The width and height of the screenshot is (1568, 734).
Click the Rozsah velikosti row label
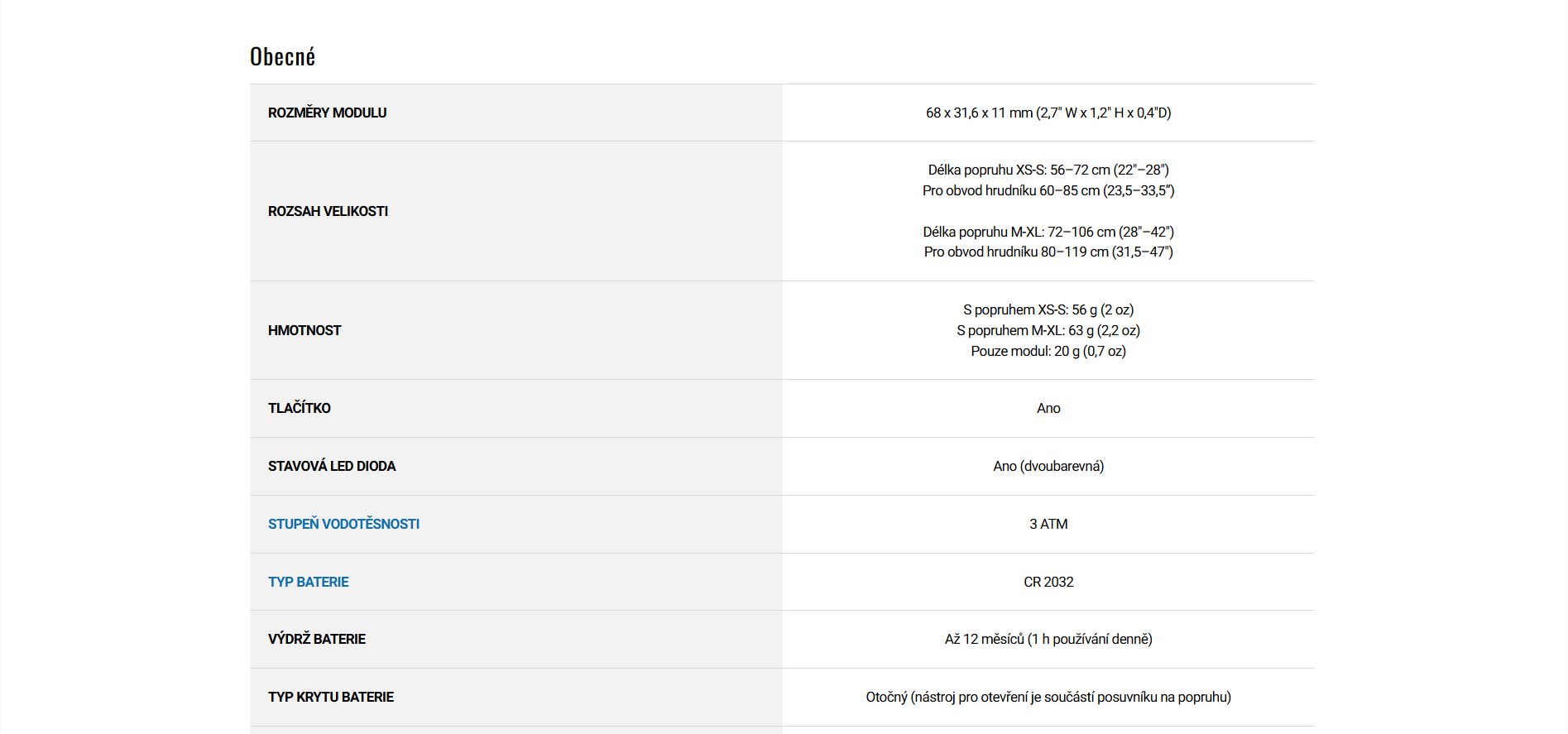328,211
